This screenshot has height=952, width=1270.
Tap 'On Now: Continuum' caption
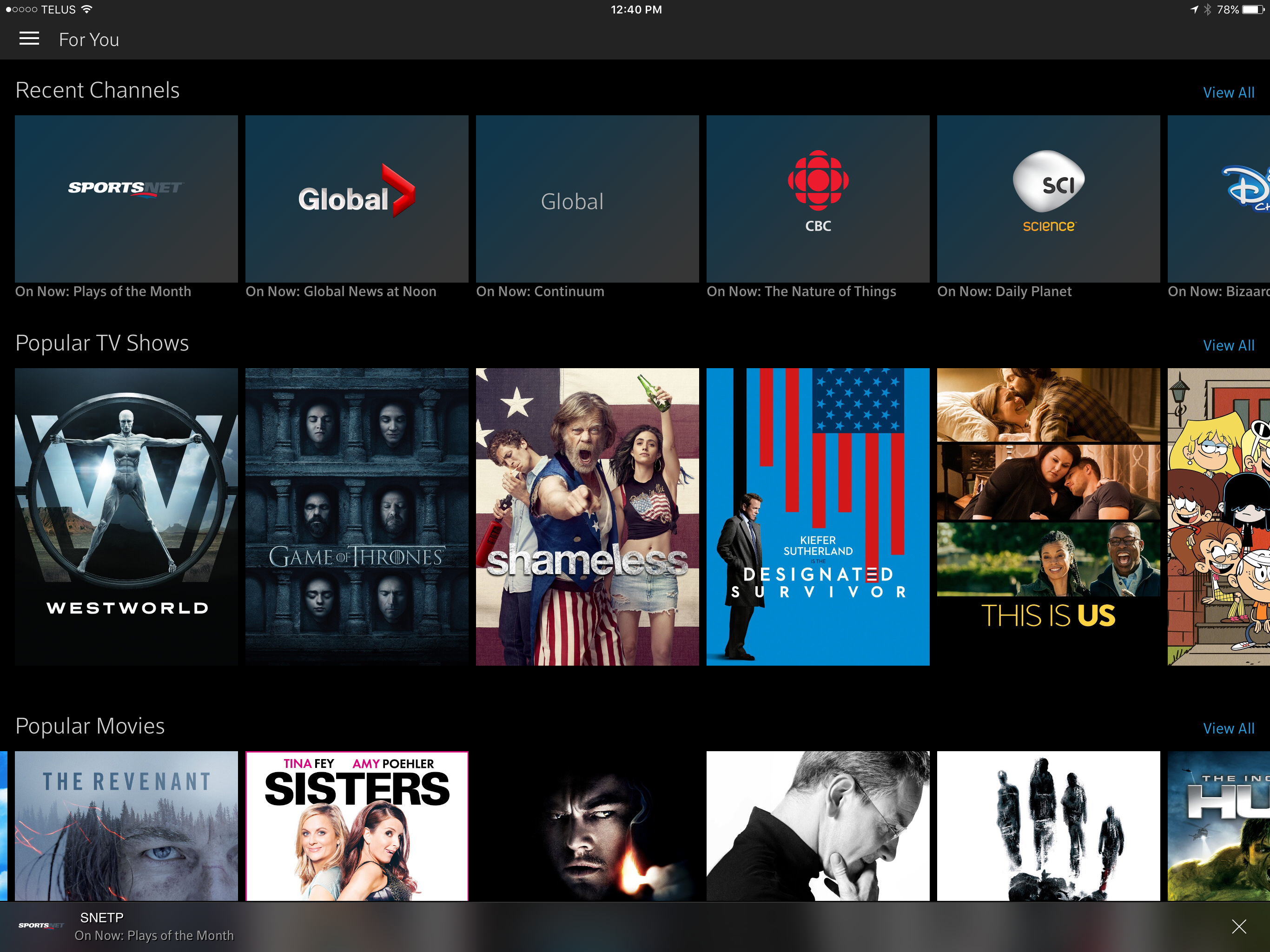540,291
